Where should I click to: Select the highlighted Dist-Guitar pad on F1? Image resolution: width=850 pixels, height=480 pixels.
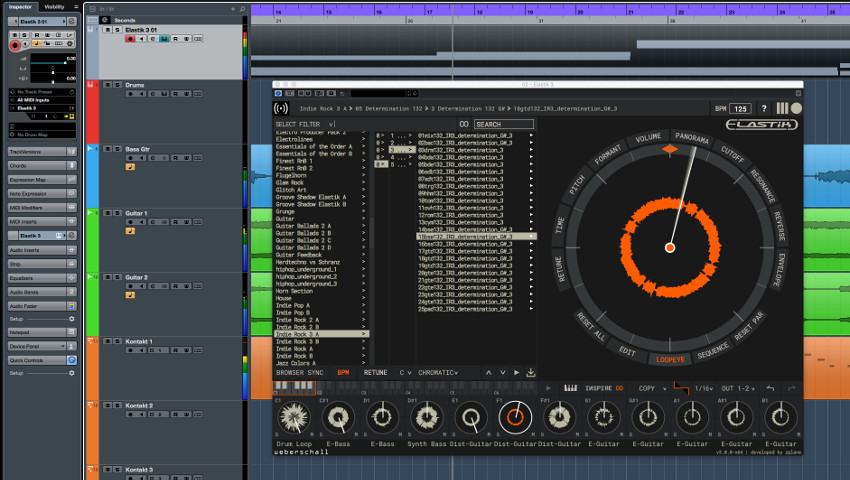[515, 417]
